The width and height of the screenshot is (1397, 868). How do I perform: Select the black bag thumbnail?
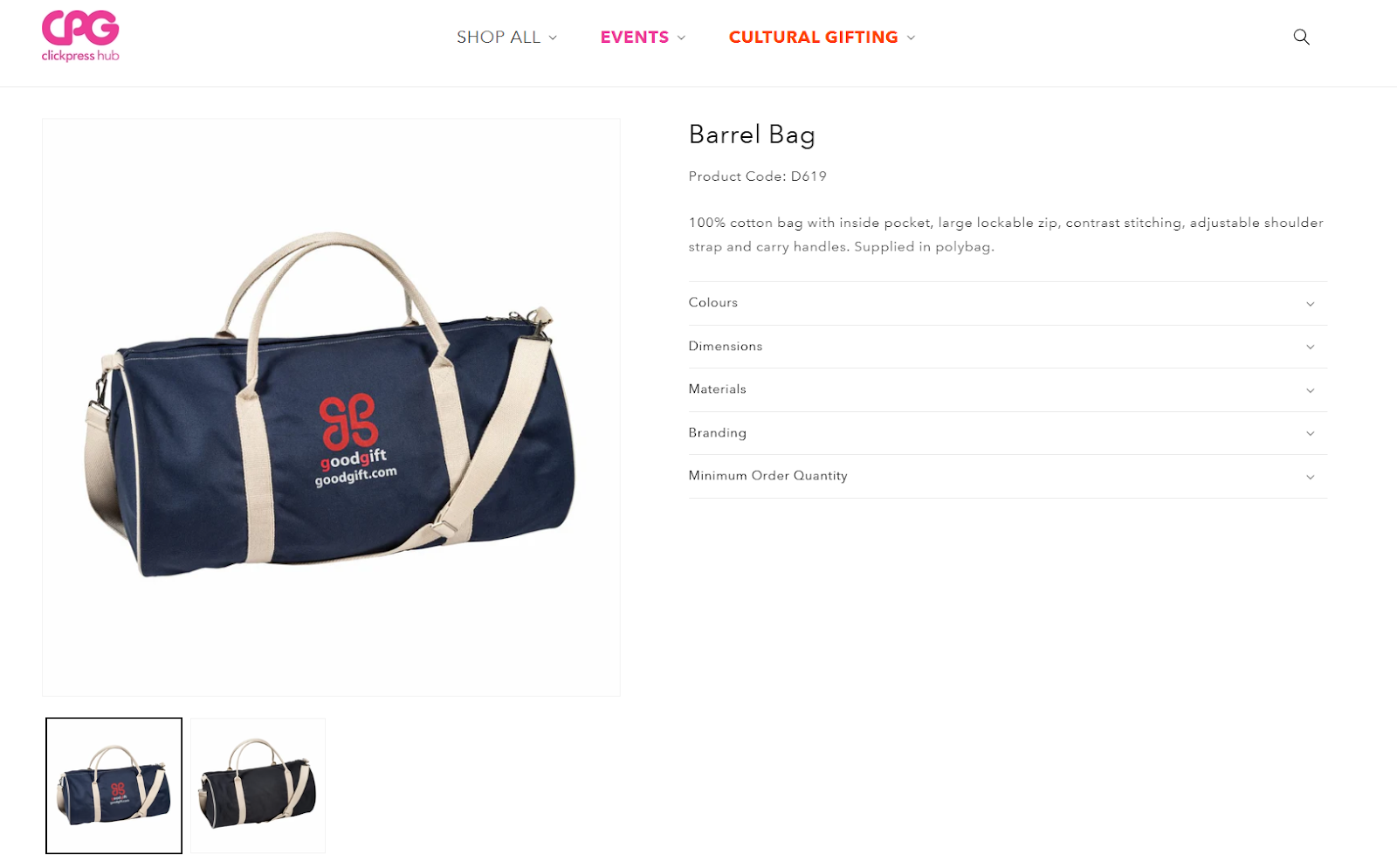[258, 785]
